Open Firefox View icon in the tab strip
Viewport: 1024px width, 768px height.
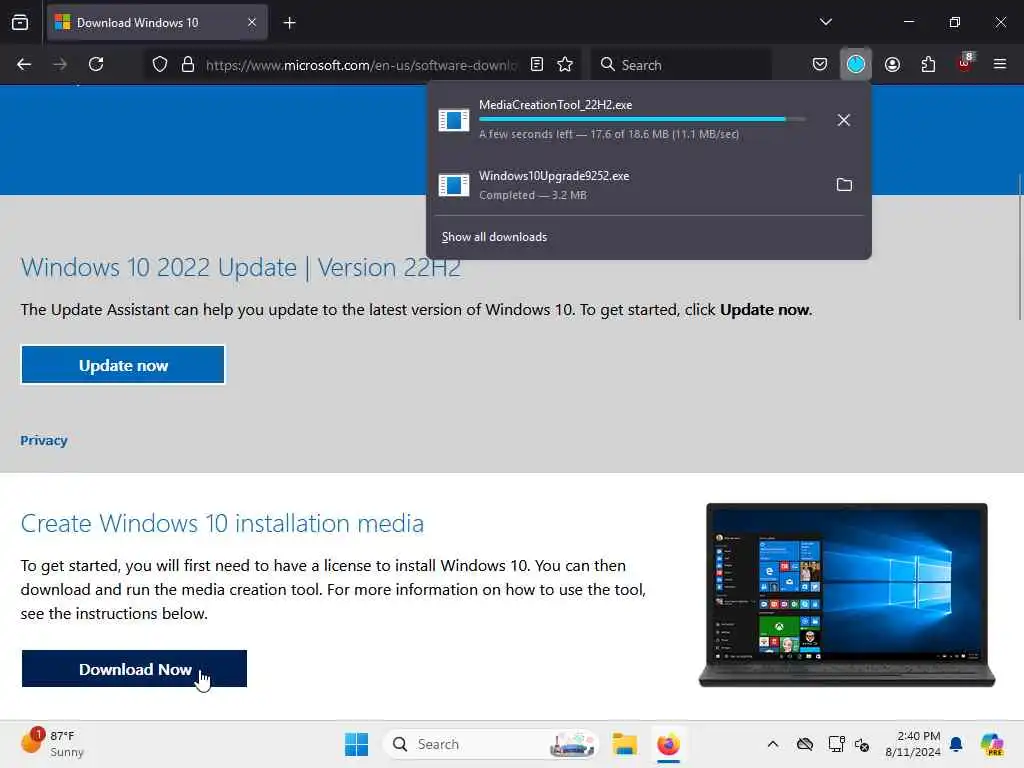20,22
